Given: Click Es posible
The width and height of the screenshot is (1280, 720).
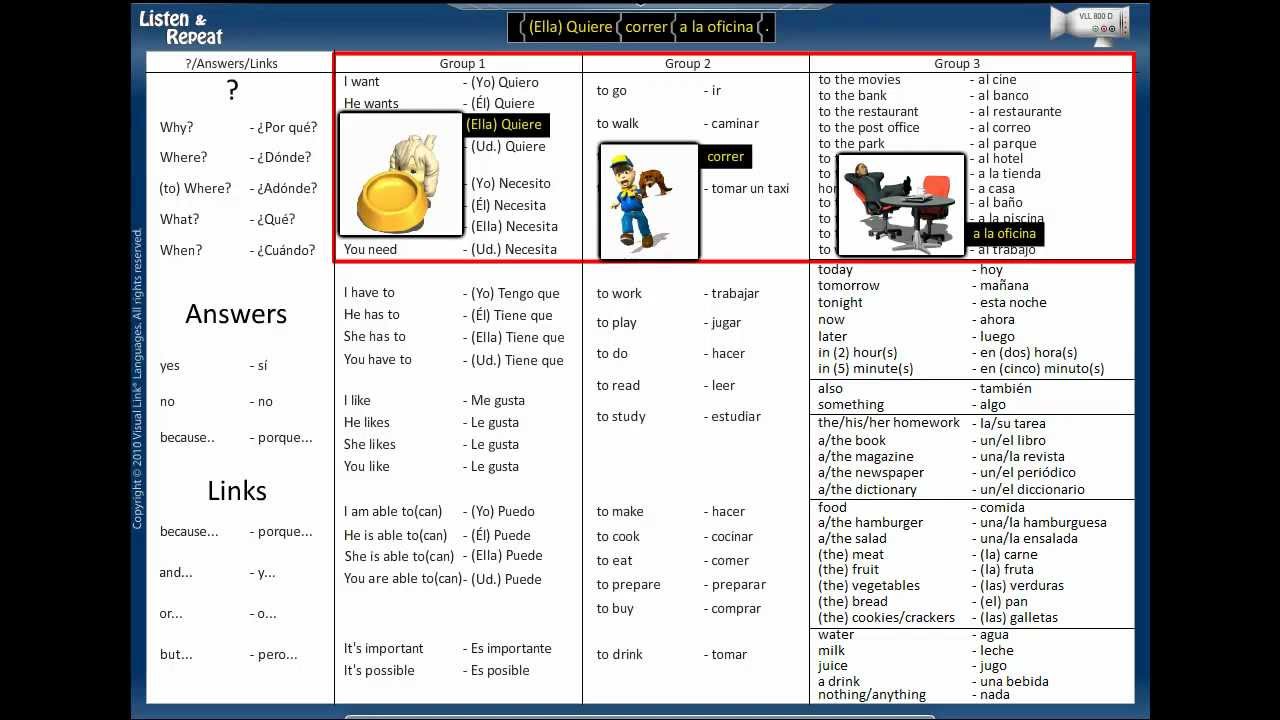Looking at the screenshot, I should coord(500,671).
